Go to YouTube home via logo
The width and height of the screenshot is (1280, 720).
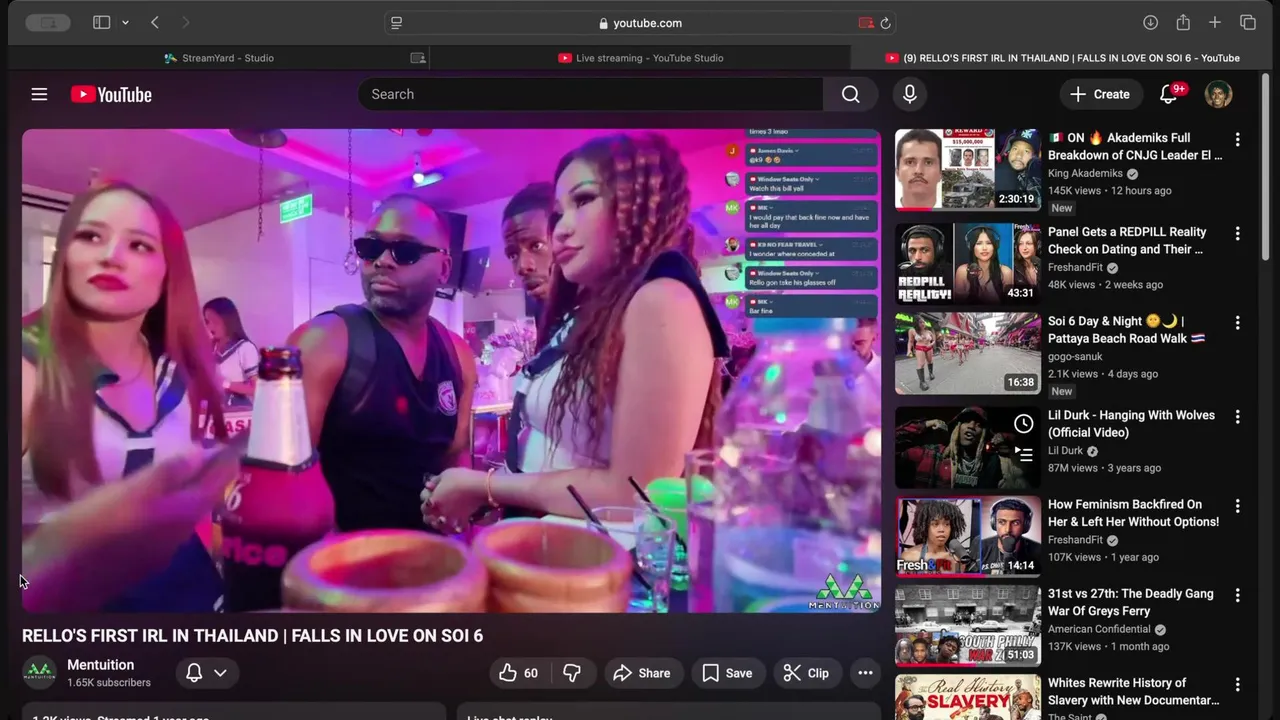tap(111, 94)
